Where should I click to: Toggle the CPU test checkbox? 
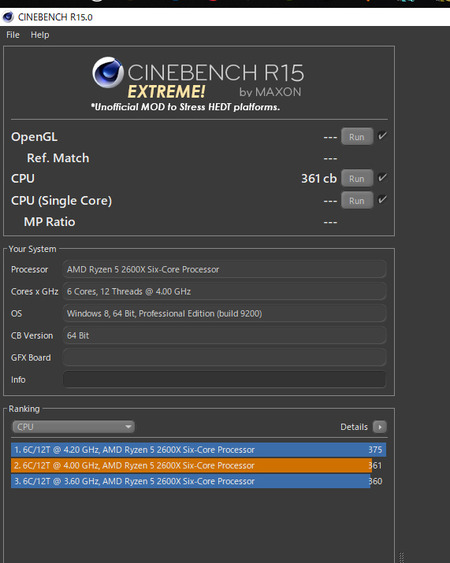[382, 177]
